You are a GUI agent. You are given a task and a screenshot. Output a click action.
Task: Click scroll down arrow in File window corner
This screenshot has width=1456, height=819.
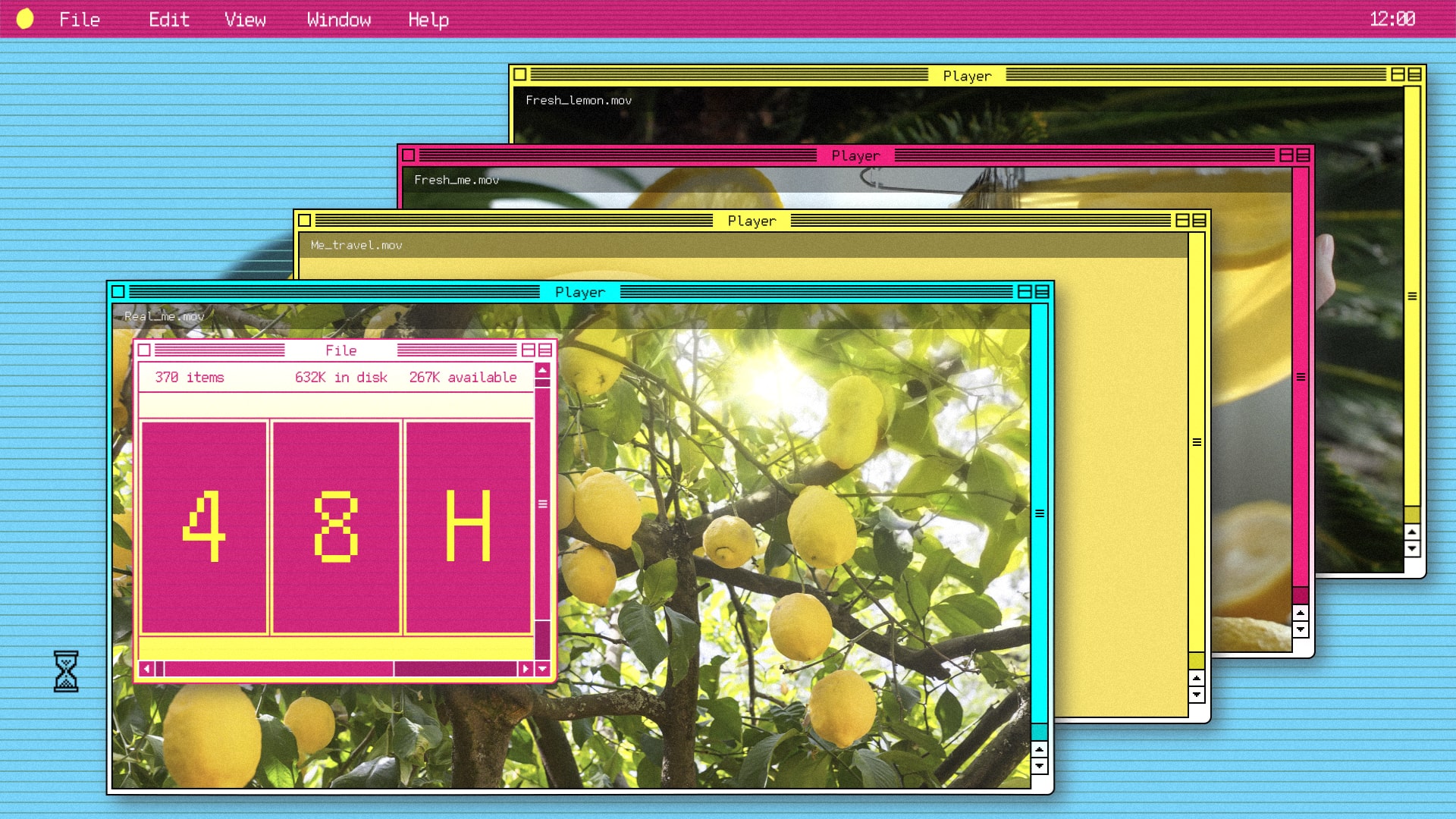coord(542,669)
